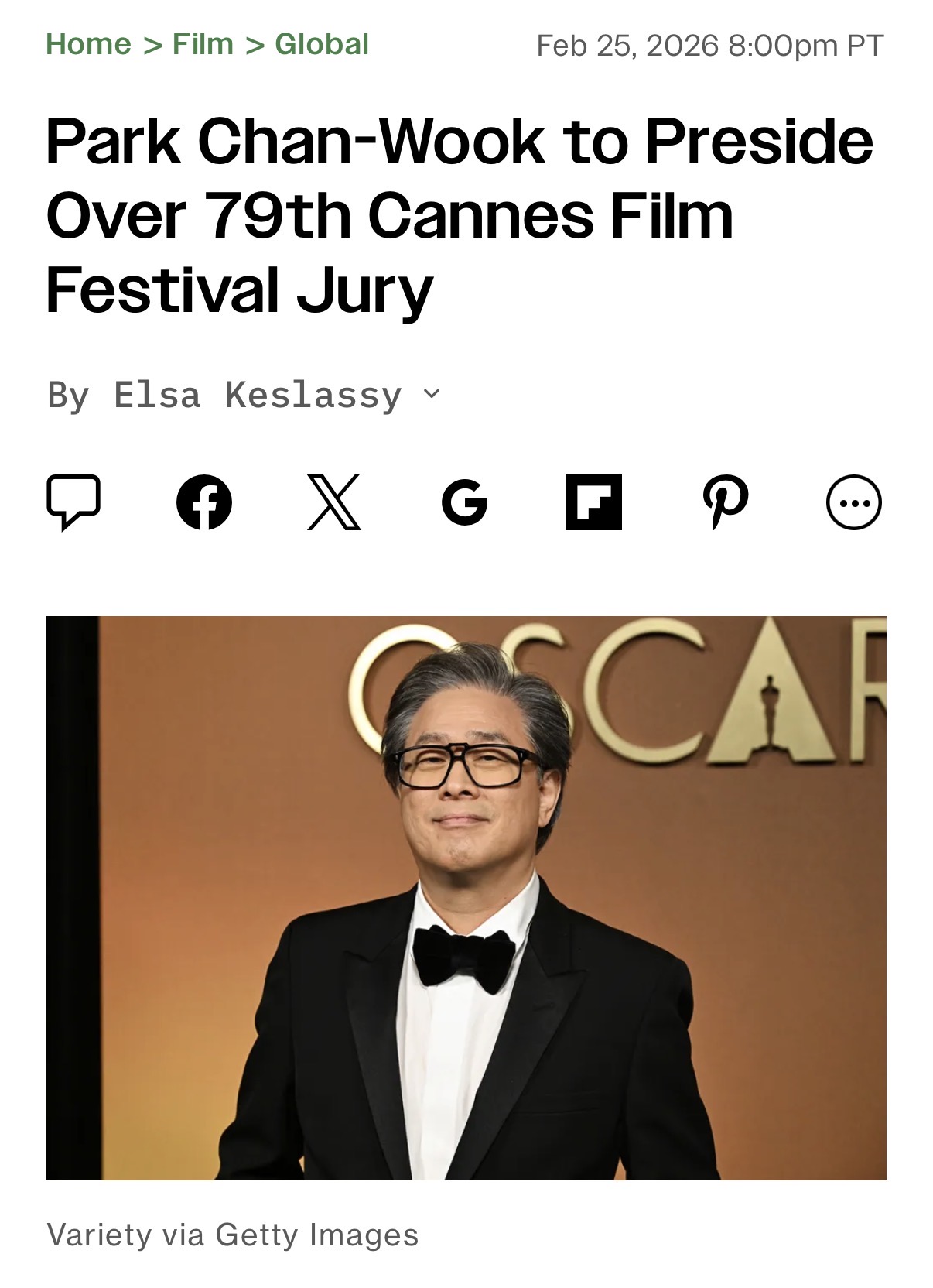
Task: Pin the article on Pinterest
Action: [x=725, y=502]
